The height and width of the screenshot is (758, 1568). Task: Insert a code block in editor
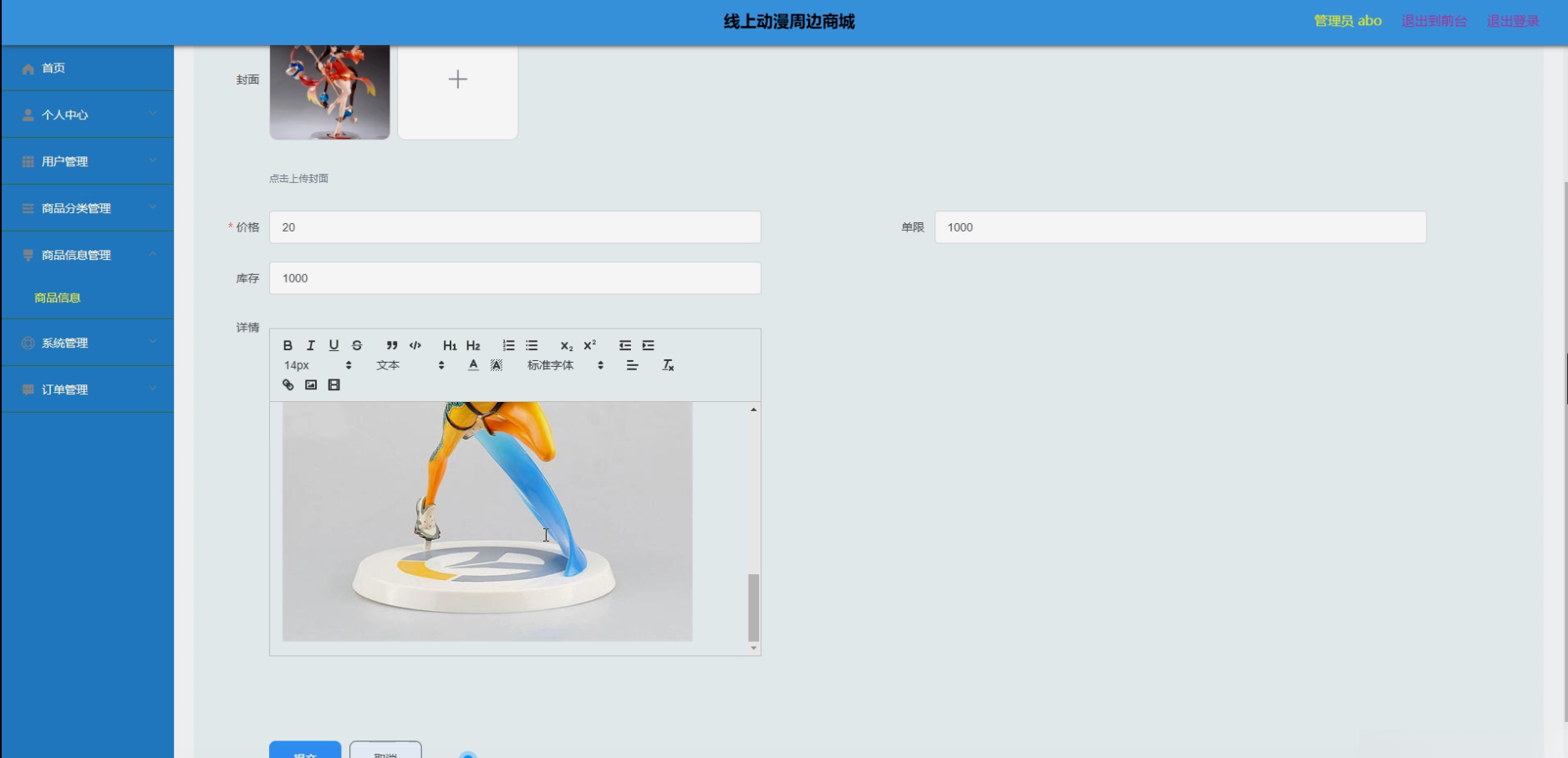[x=415, y=345]
